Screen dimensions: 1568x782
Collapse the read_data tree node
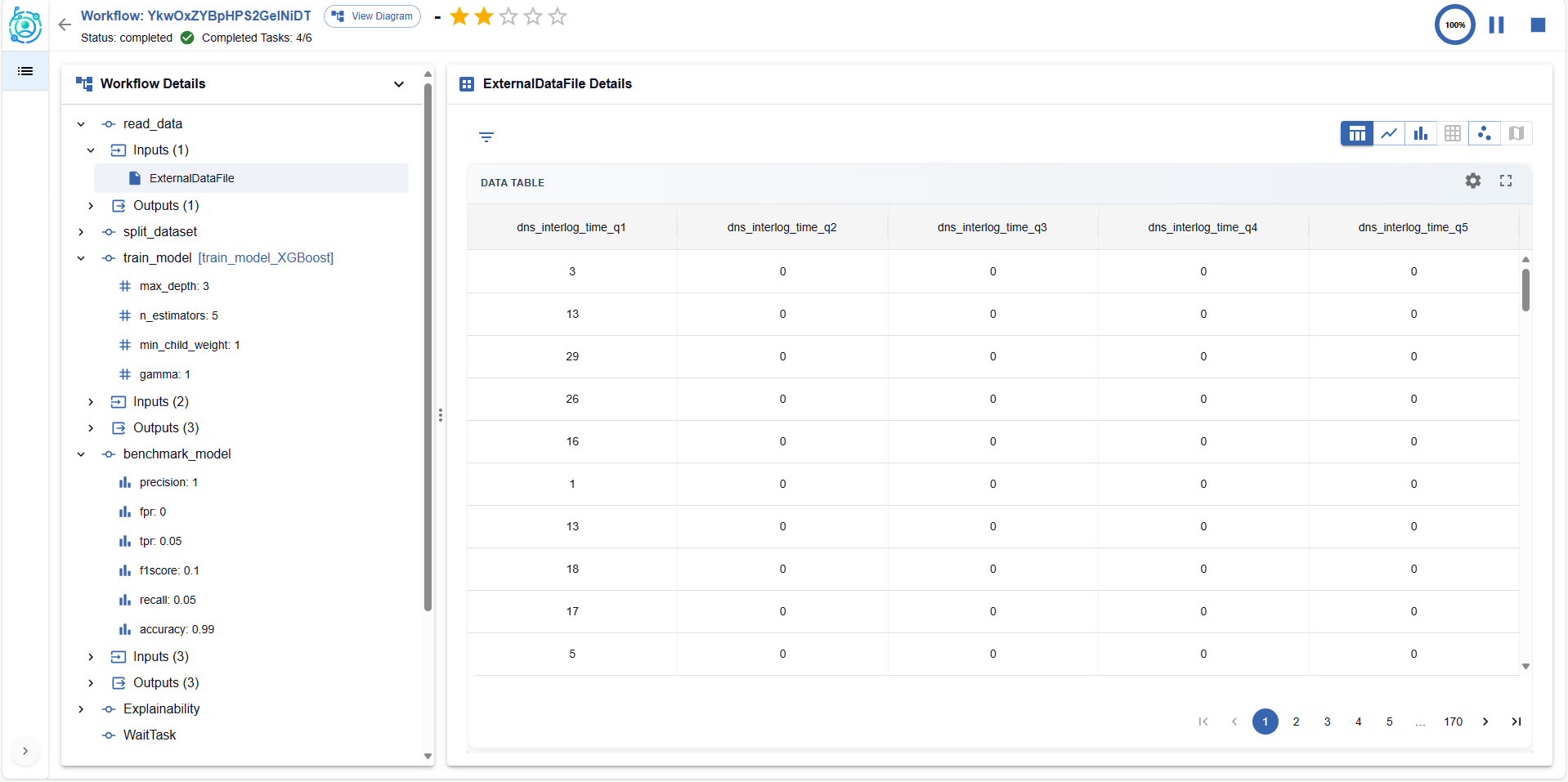[x=81, y=124]
